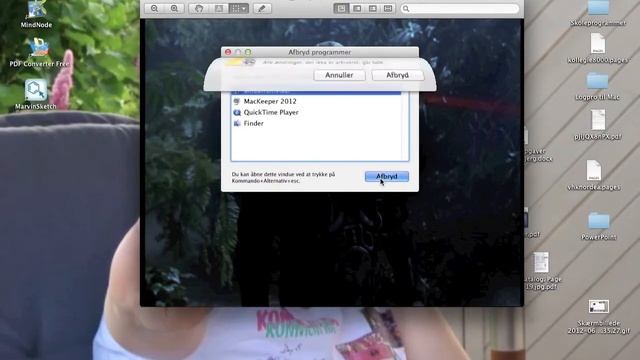This screenshot has height=360, width=640.
Task: Click the QuickTime Player app icon in list
Action: coord(237,112)
